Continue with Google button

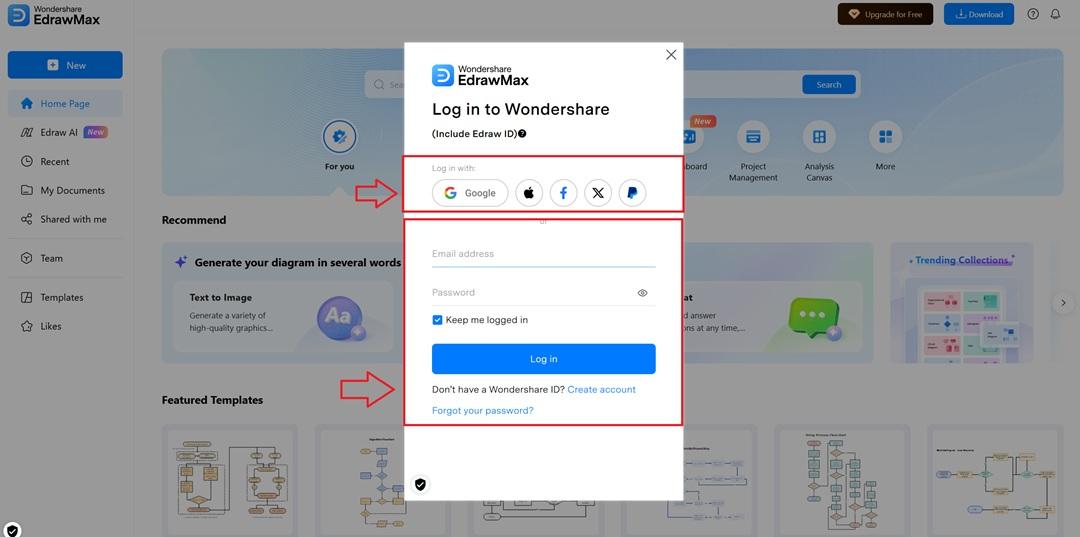point(470,193)
